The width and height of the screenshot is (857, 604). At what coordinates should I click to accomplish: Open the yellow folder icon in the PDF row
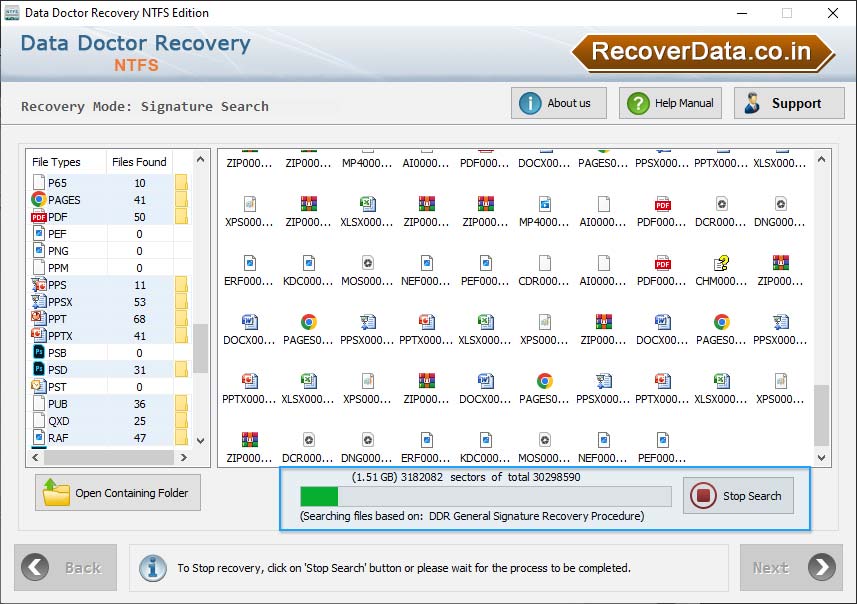pyautogui.click(x=181, y=216)
